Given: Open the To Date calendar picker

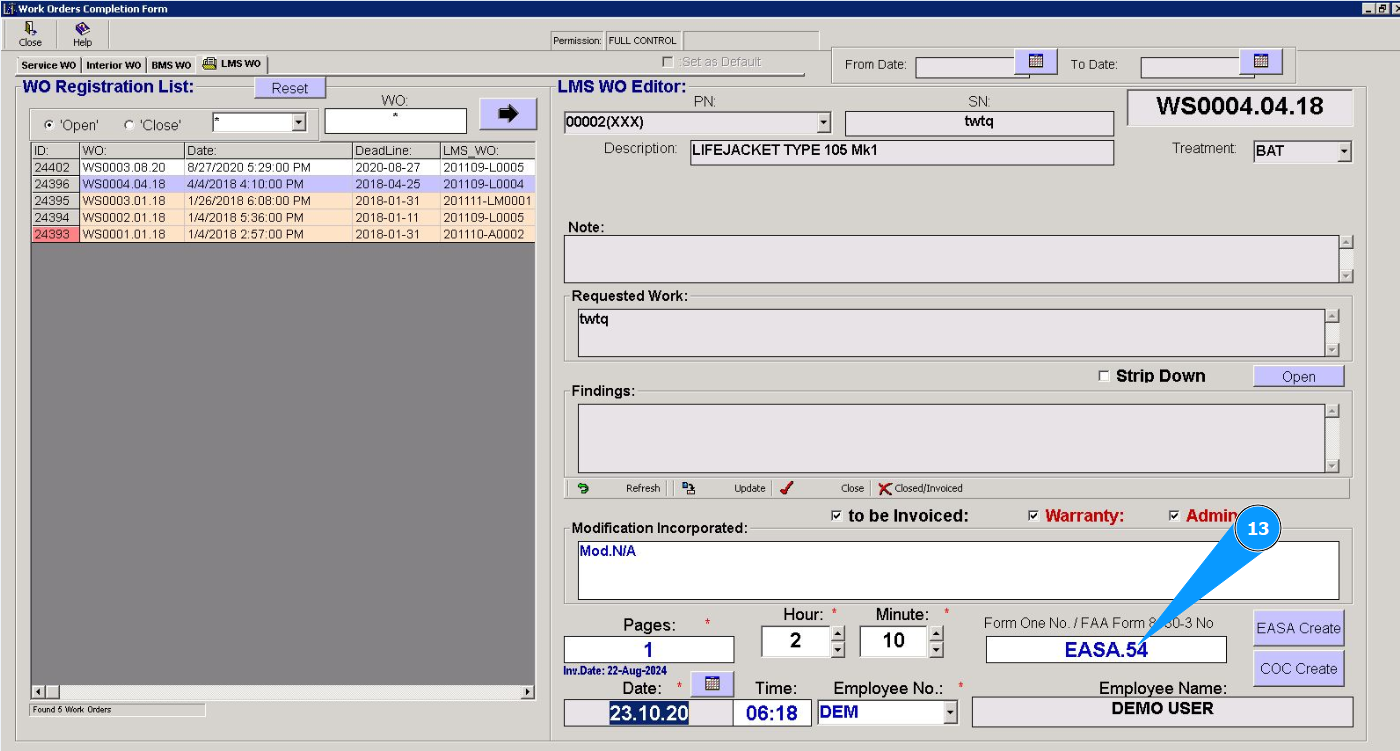Looking at the screenshot, I should [x=1261, y=62].
